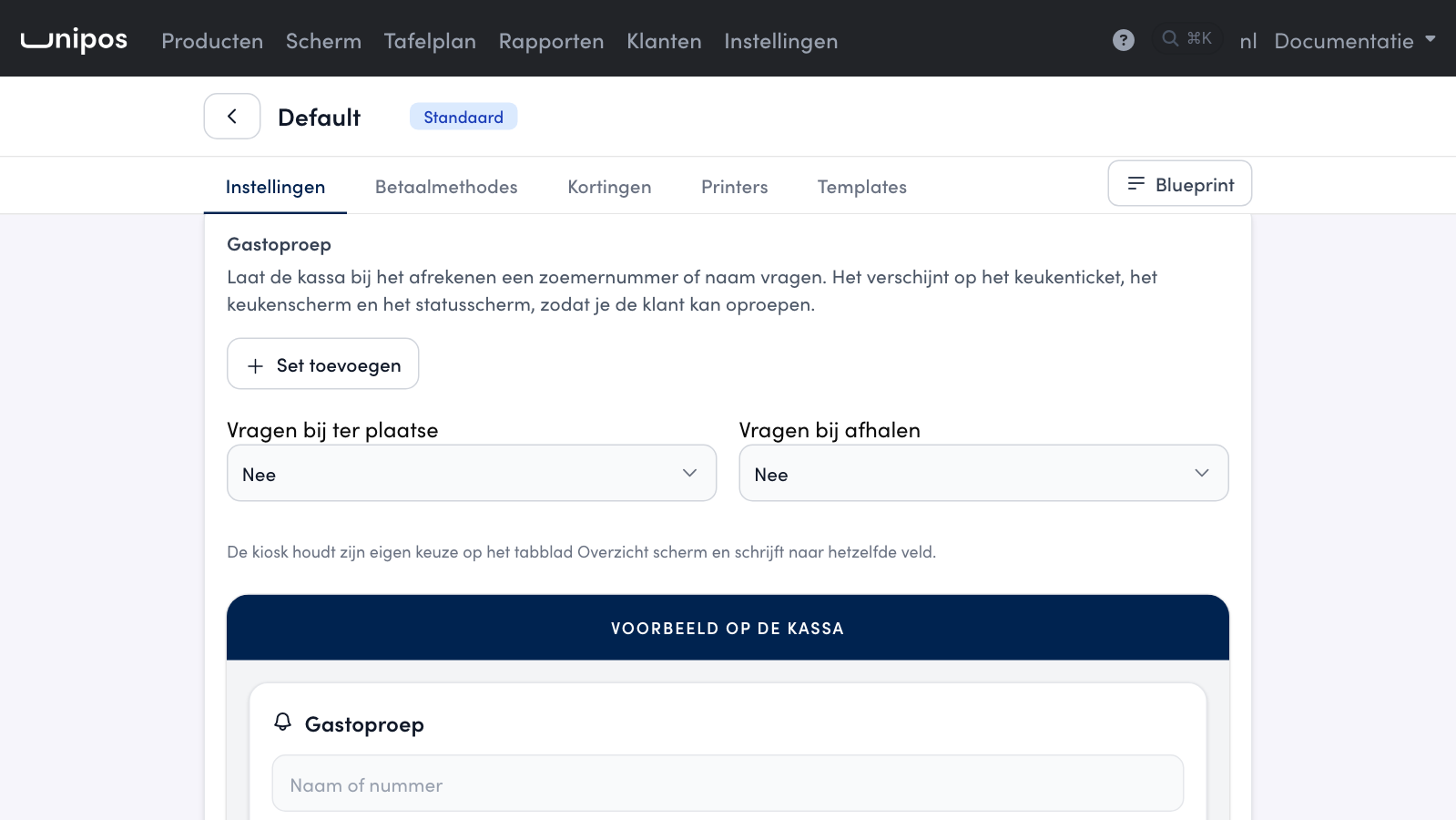Open the Templates tab

[x=861, y=187]
